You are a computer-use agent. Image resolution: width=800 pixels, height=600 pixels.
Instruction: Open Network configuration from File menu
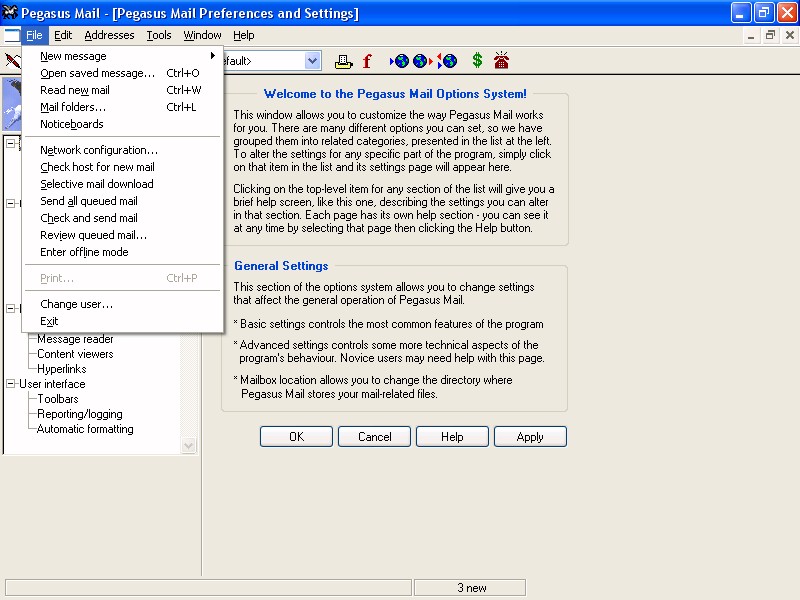[122, 150]
